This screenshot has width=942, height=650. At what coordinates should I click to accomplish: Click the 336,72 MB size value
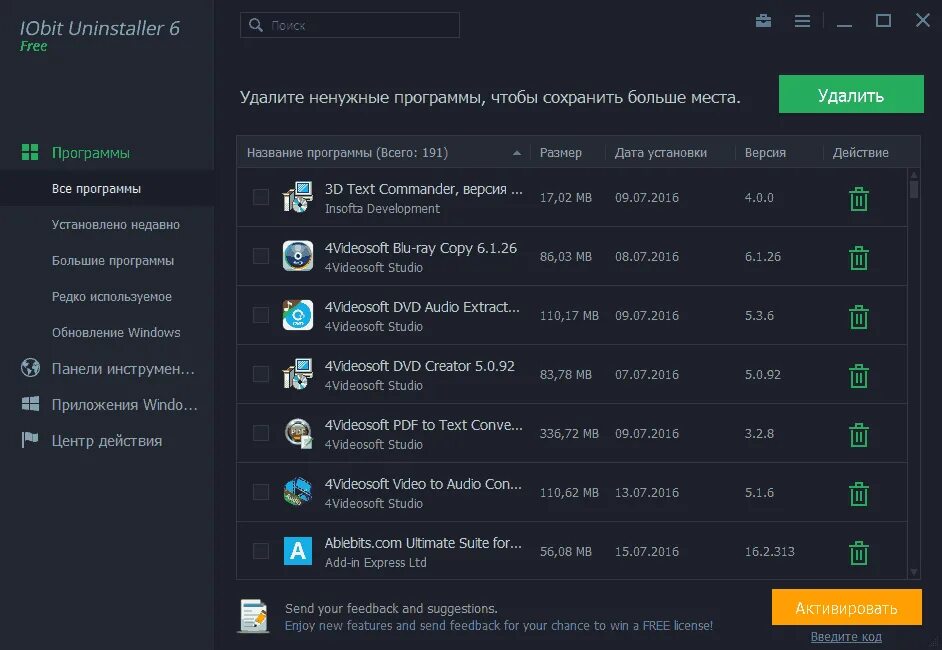[569, 434]
